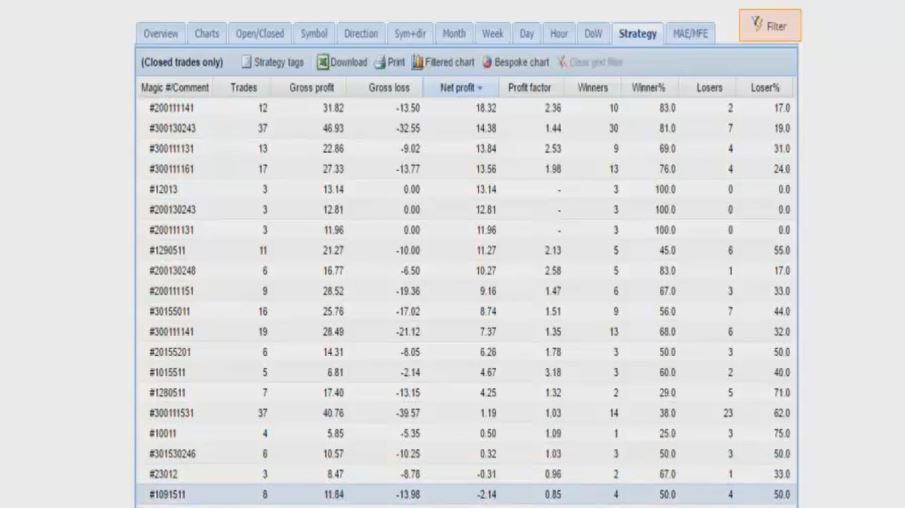
Task: Select row #1290511
Action: [466, 251]
